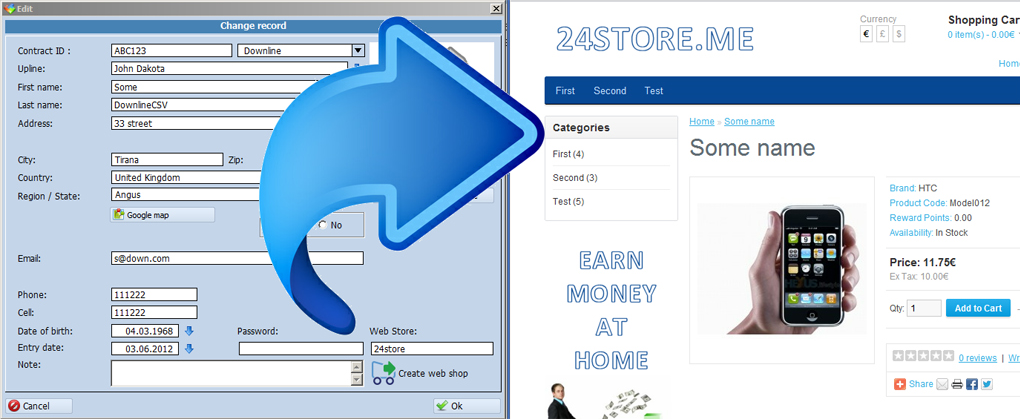Select the No radio button
This screenshot has width=1020, height=419.
click(x=322, y=225)
